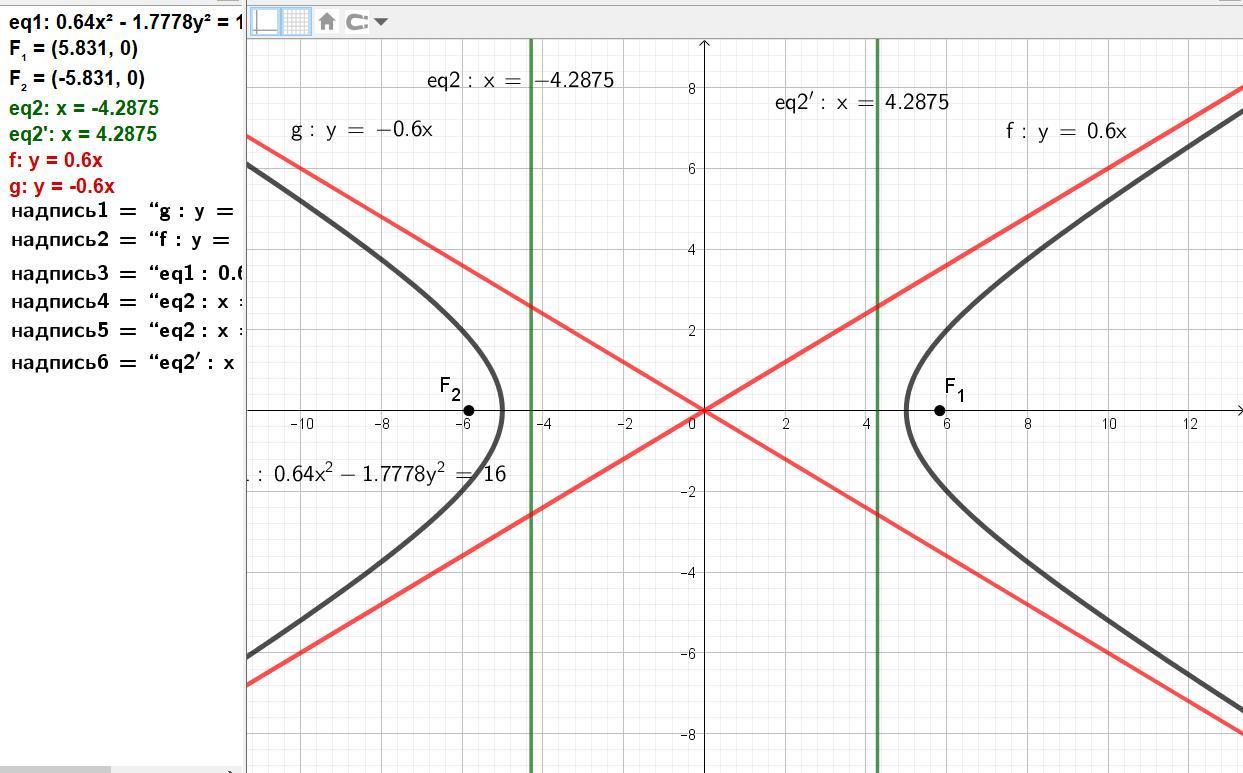The width and height of the screenshot is (1243, 773).
Task: Click the algebra panel horizontal scrollbar
Action: tap(55, 769)
